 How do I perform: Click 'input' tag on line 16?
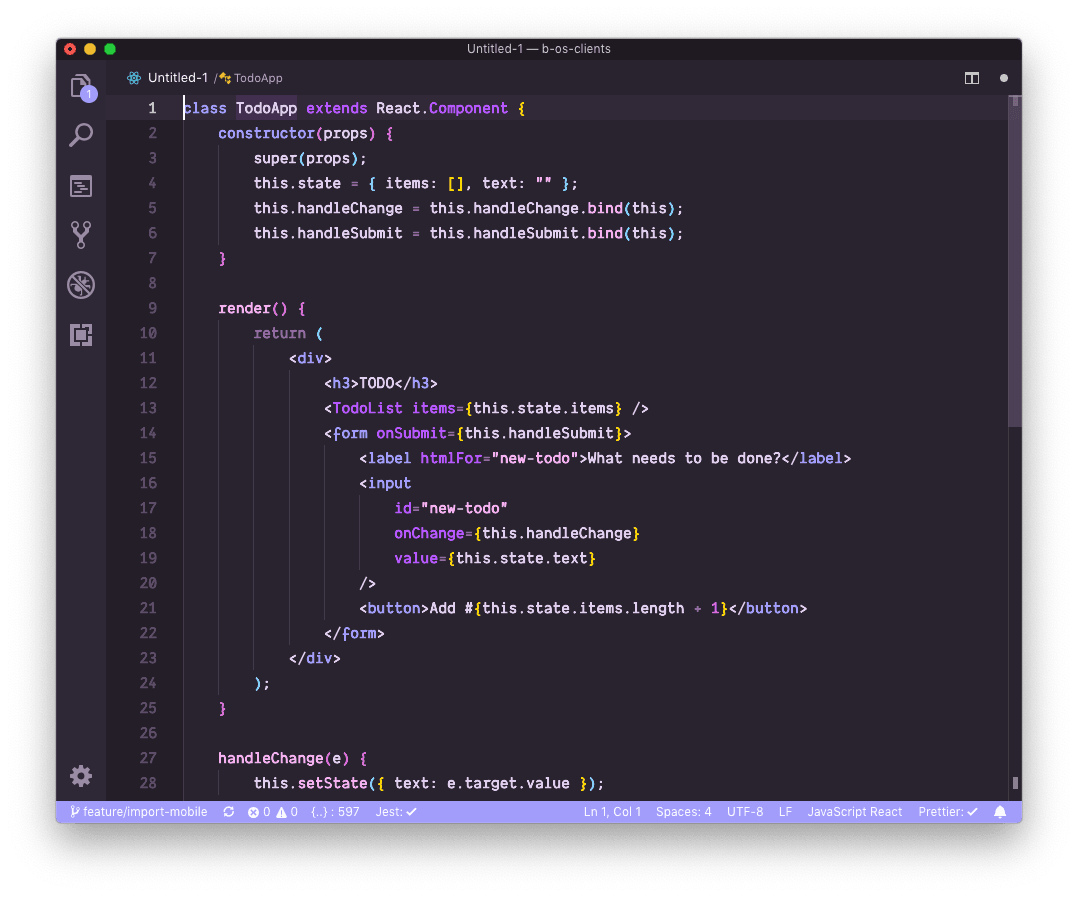click(389, 483)
